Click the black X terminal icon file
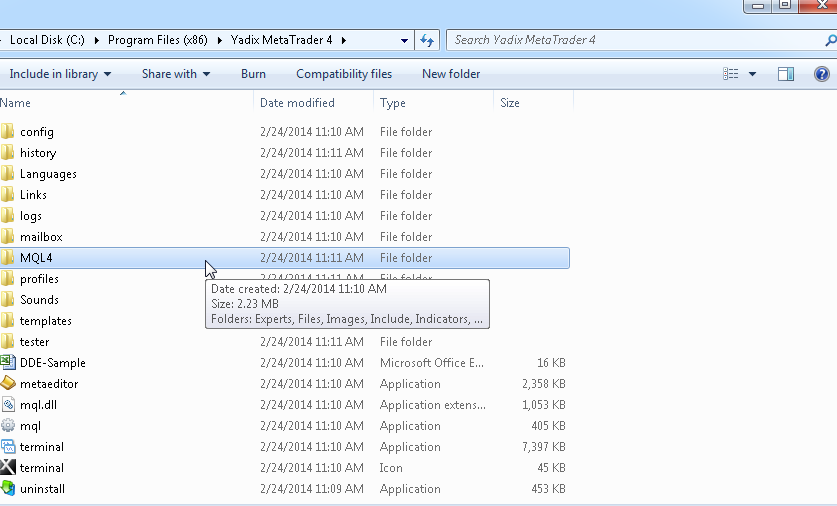Image resolution: width=837 pixels, height=506 pixels. tap(7, 468)
